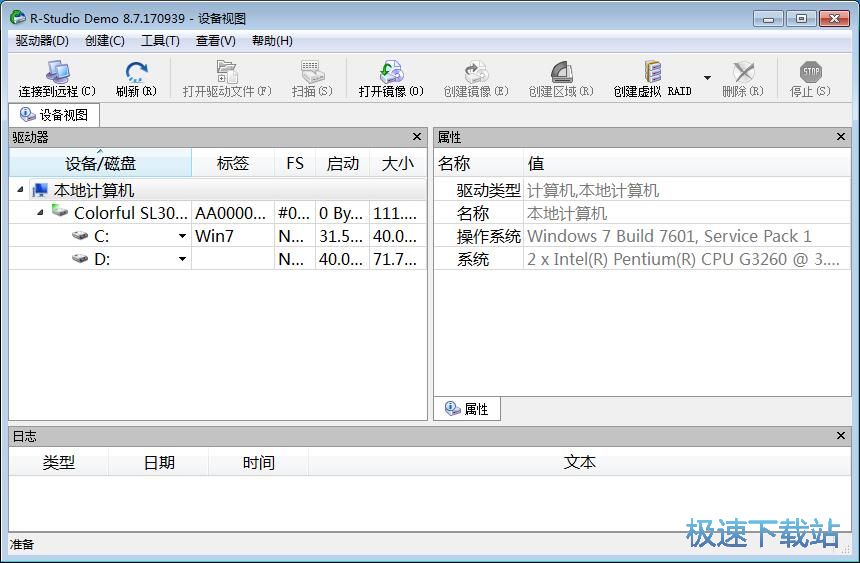Click the Refresh (刷新) toolbar icon

tap(136, 72)
